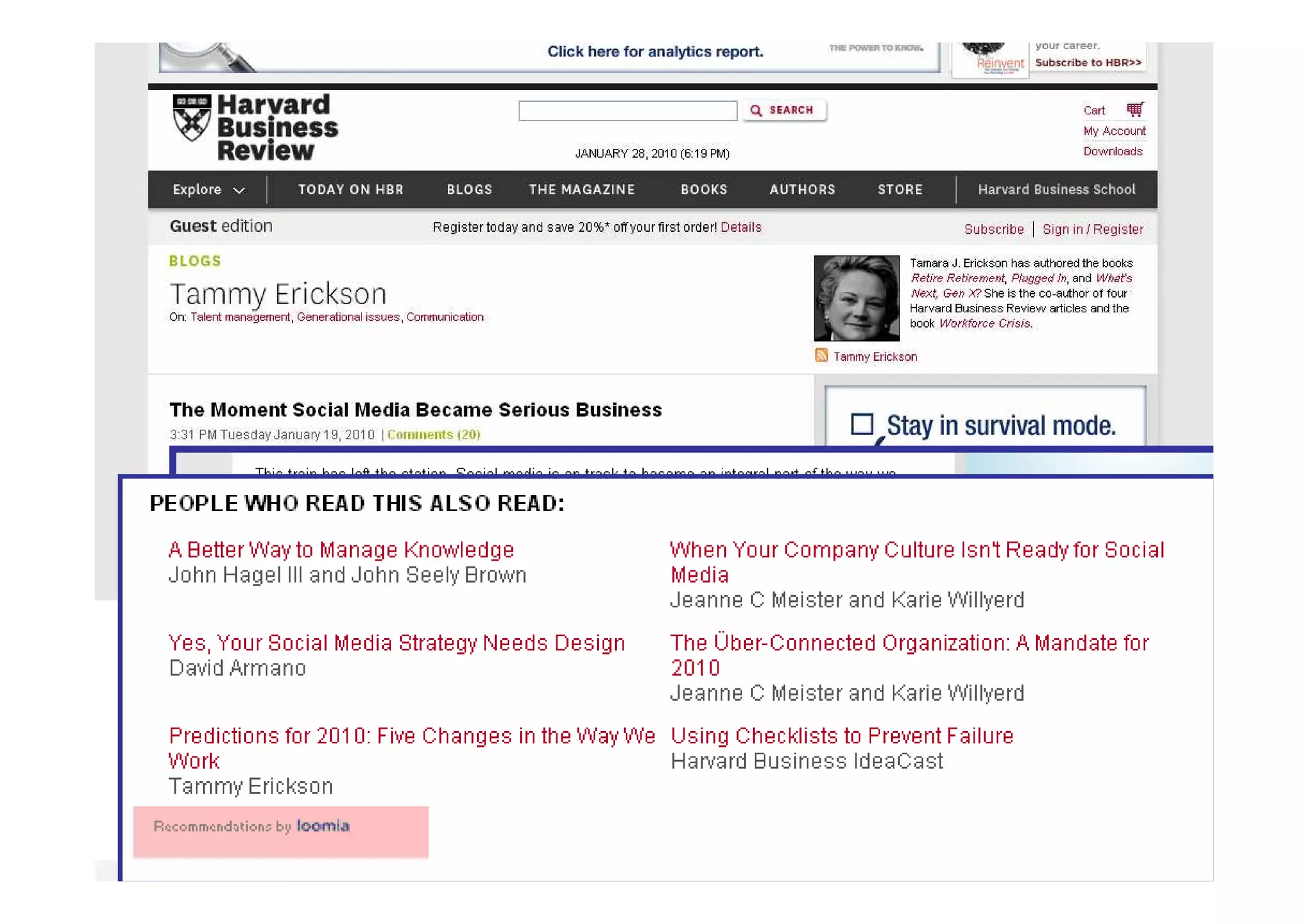Click the orange RSS feed icon
The height and width of the screenshot is (924, 1308).
point(821,356)
